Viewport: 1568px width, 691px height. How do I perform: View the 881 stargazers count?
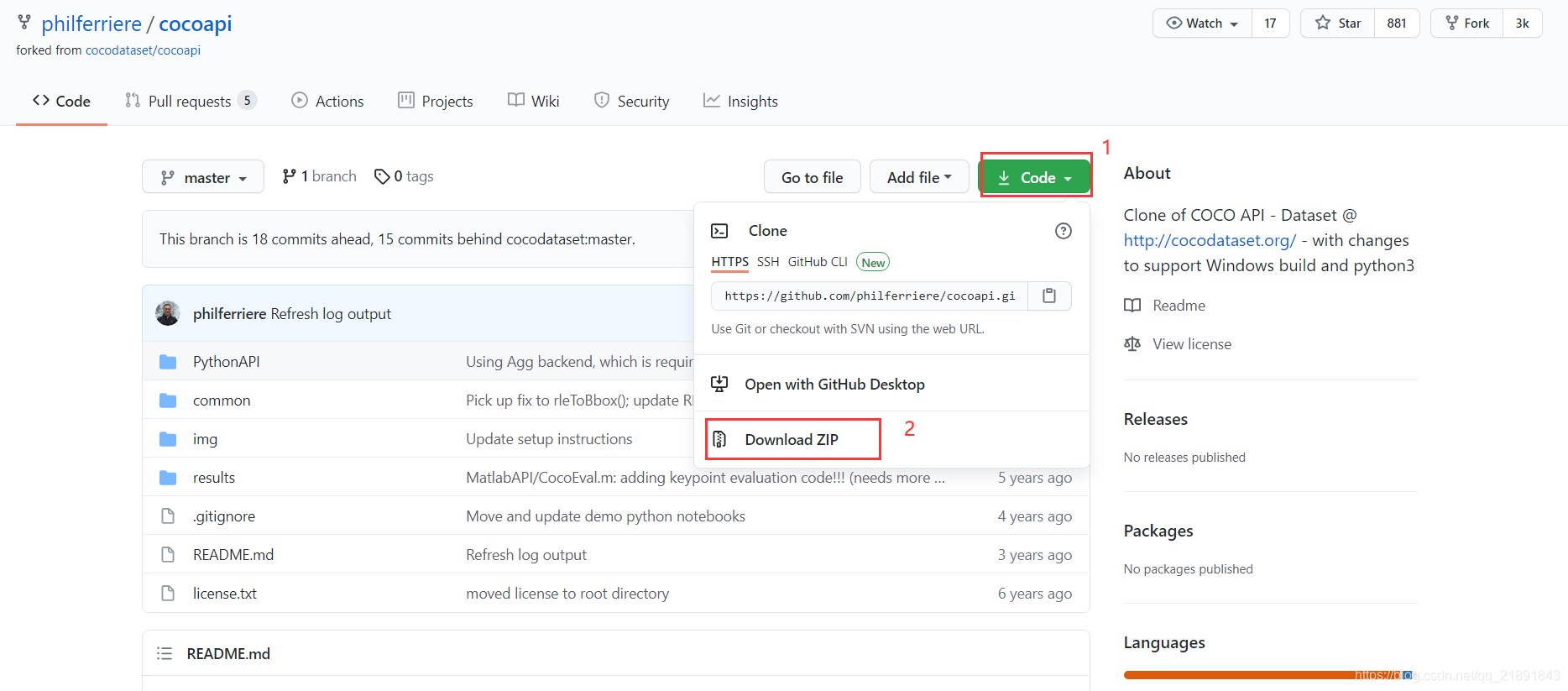[1397, 24]
